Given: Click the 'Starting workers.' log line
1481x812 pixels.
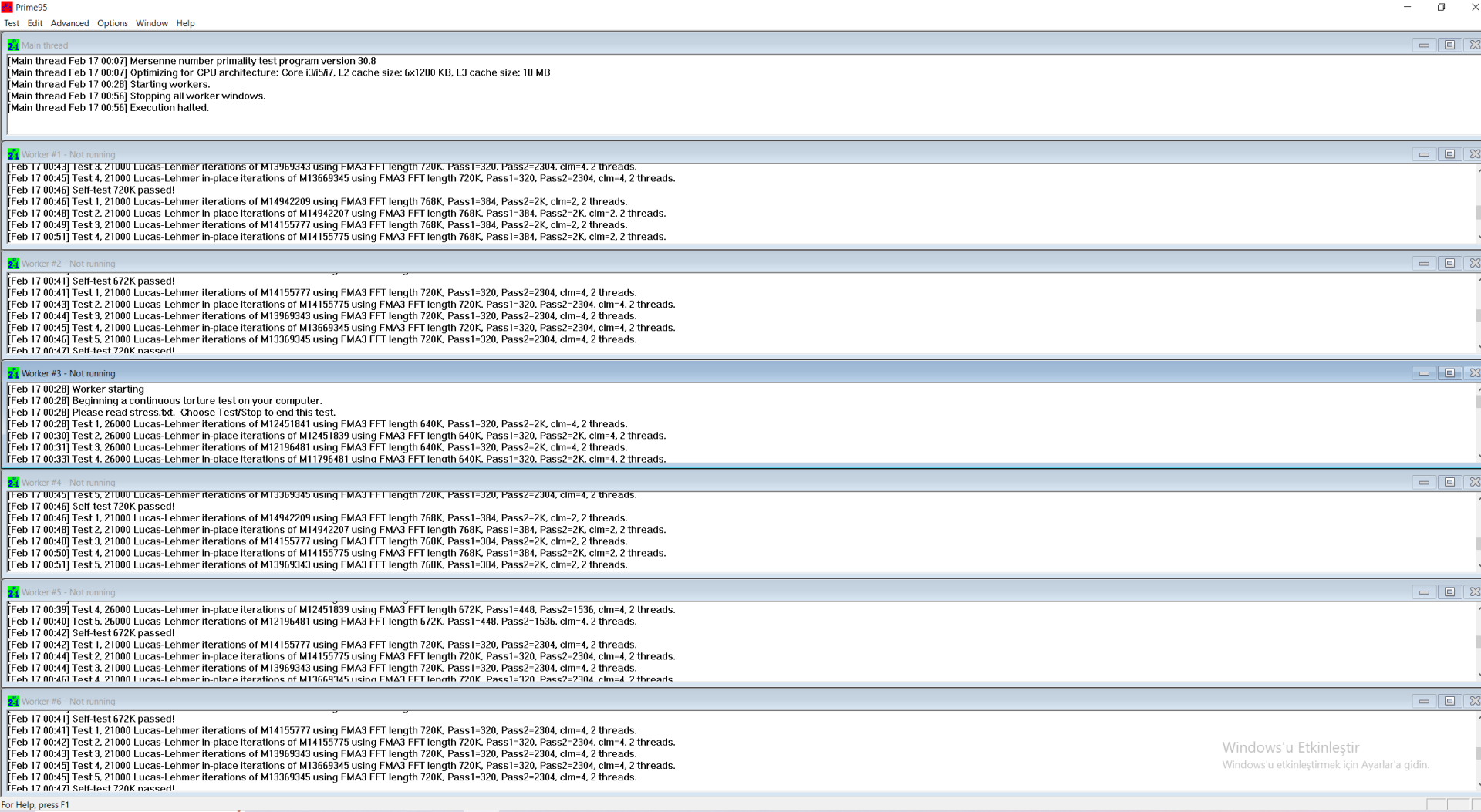Looking at the screenshot, I should tap(109, 84).
